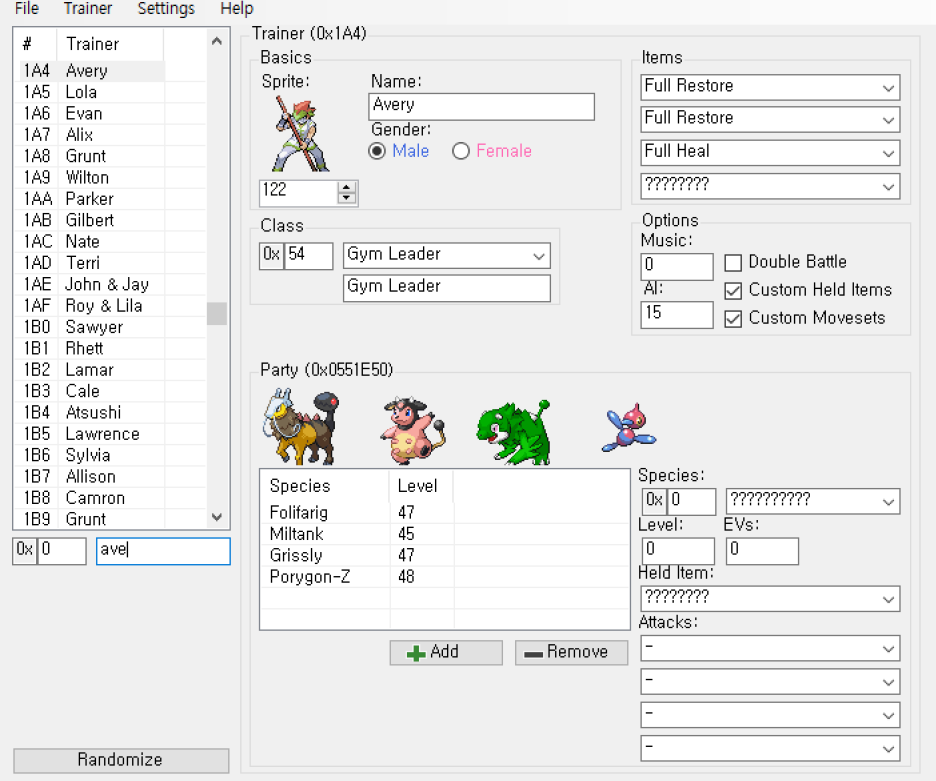The height and width of the screenshot is (781, 936).
Task: Click the party Level field
Action: point(678,551)
